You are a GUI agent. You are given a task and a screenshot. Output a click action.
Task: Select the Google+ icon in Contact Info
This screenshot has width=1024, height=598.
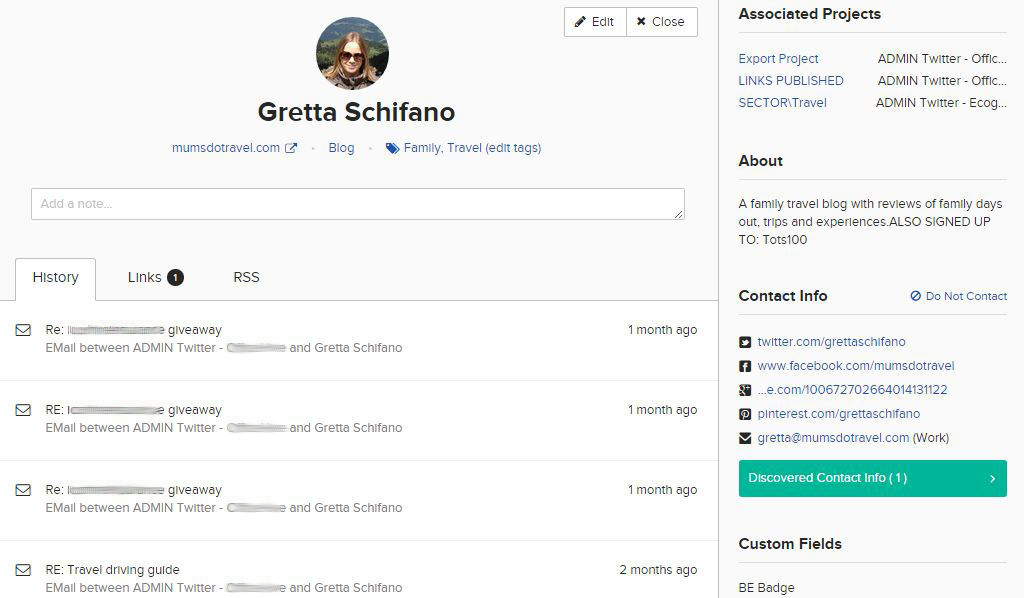point(744,389)
